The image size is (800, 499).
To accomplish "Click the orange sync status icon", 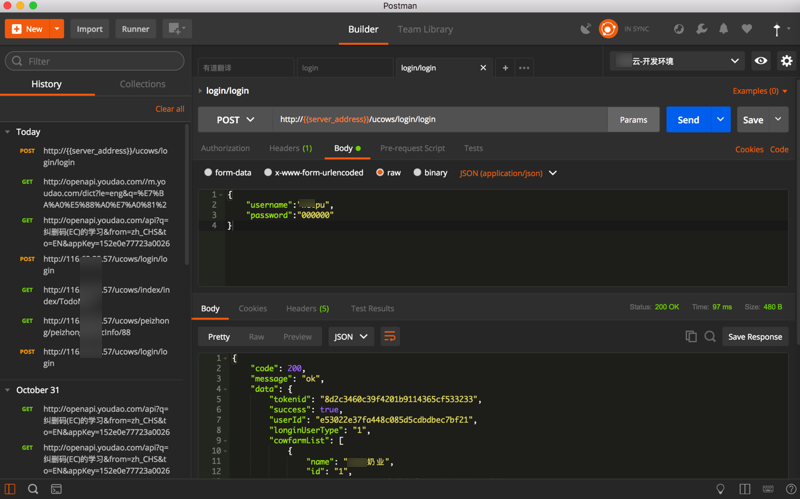I will click(608, 29).
